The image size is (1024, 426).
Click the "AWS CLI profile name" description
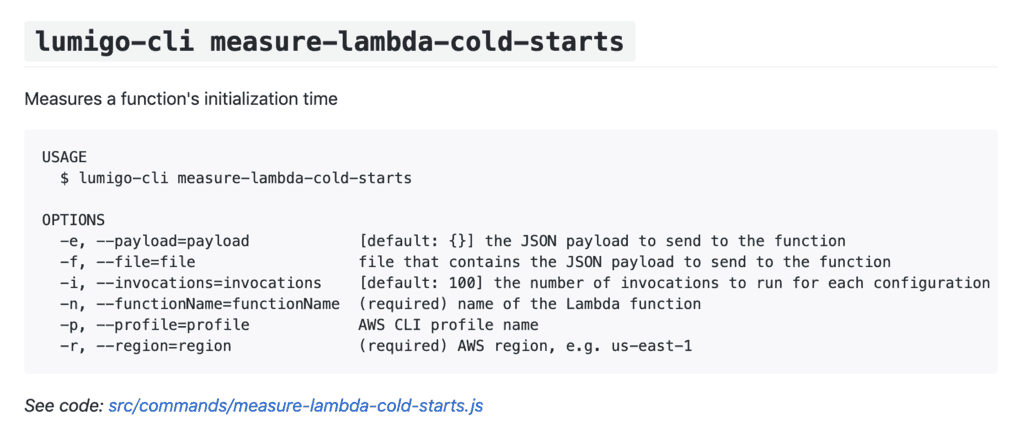click(x=448, y=325)
